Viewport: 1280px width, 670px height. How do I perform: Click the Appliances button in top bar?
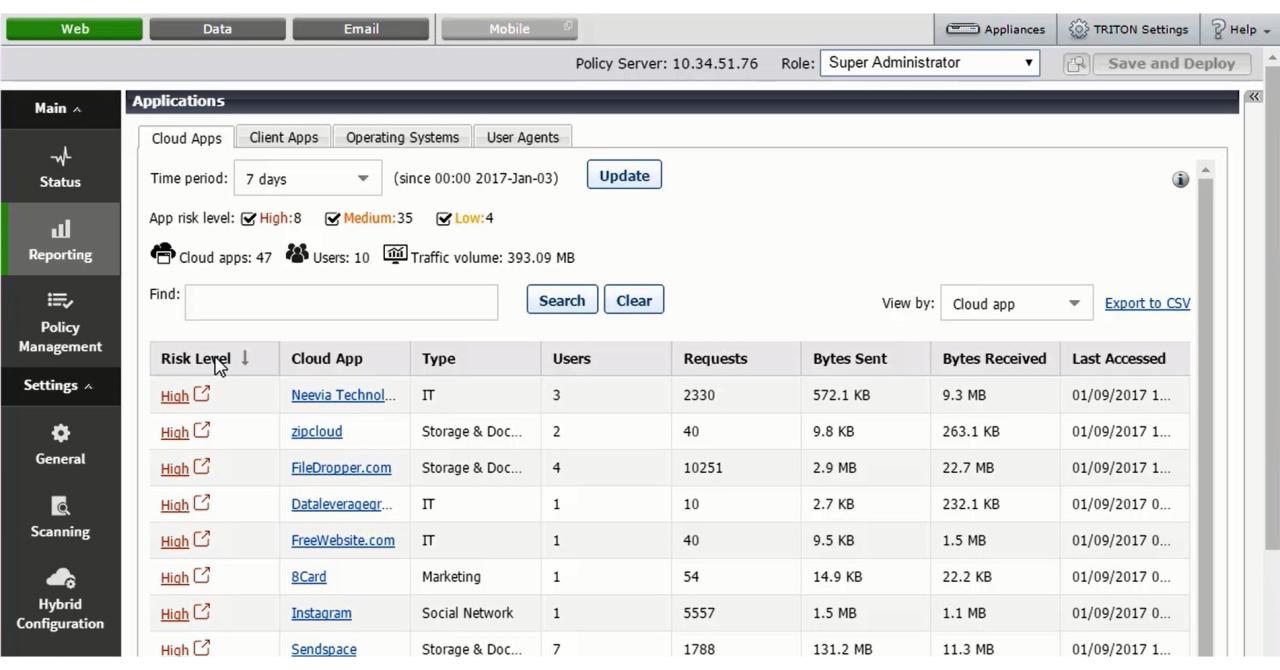tap(995, 29)
